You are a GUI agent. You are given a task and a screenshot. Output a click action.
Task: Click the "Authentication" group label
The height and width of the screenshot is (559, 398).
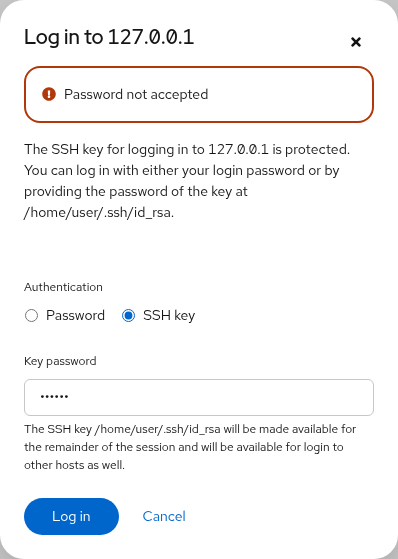pyautogui.click(x=63, y=287)
